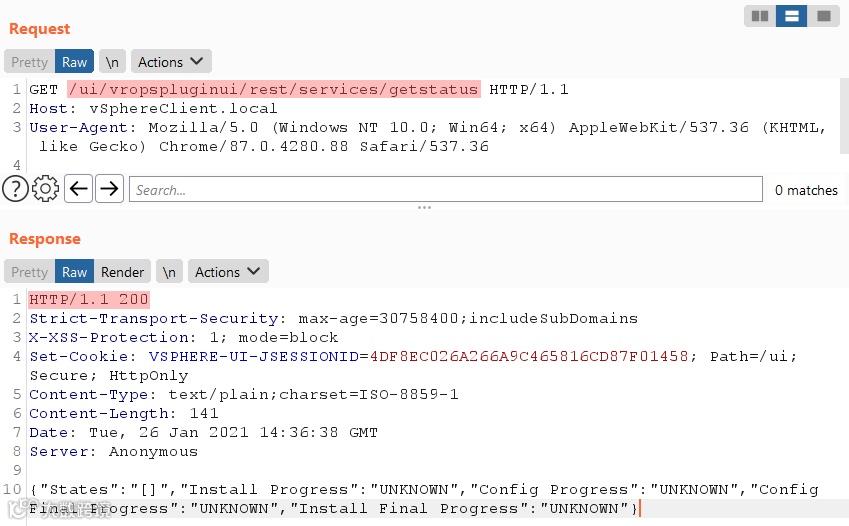Open search settings gear icon

[x=45, y=189]
